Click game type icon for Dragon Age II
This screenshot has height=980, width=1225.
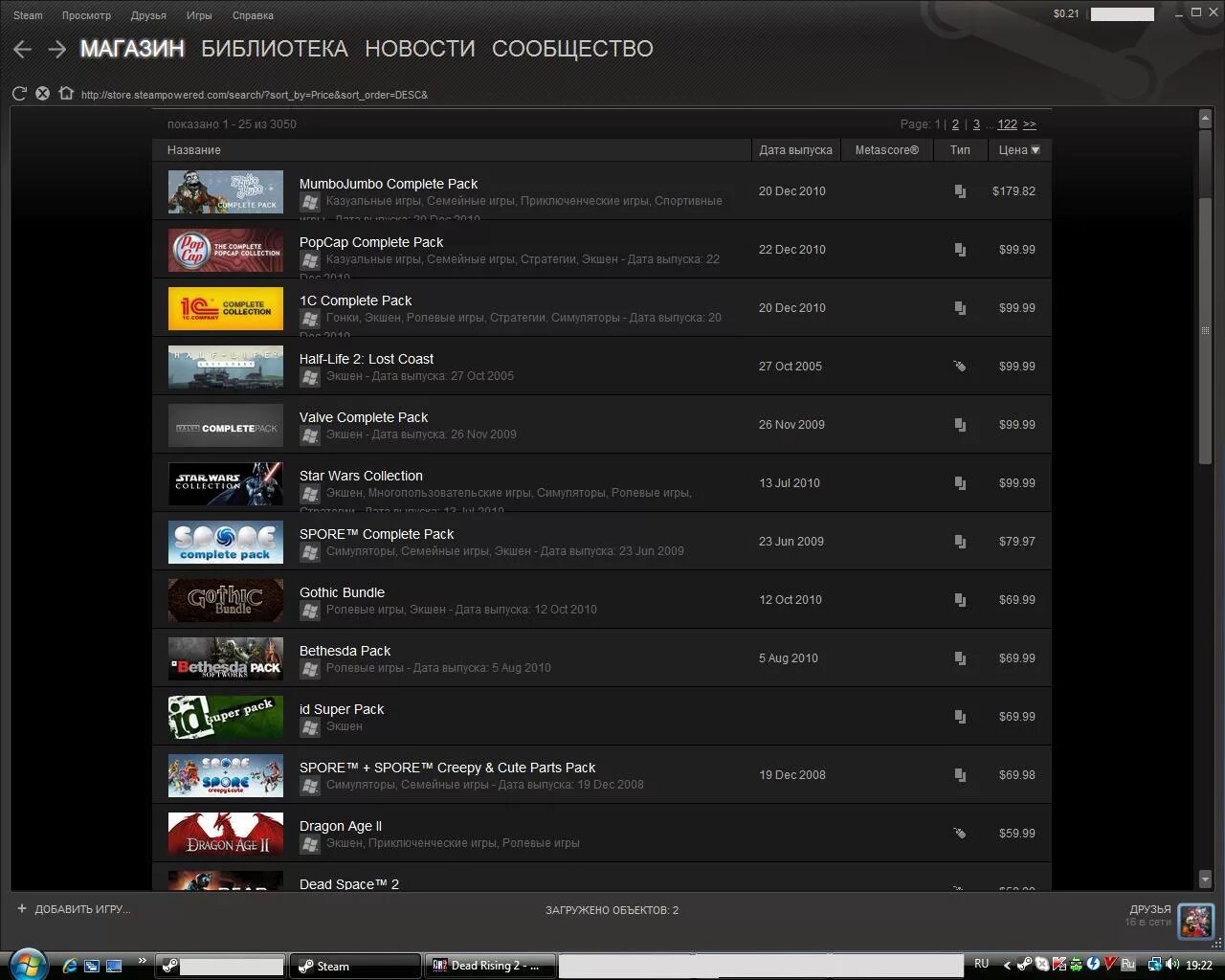960,834
